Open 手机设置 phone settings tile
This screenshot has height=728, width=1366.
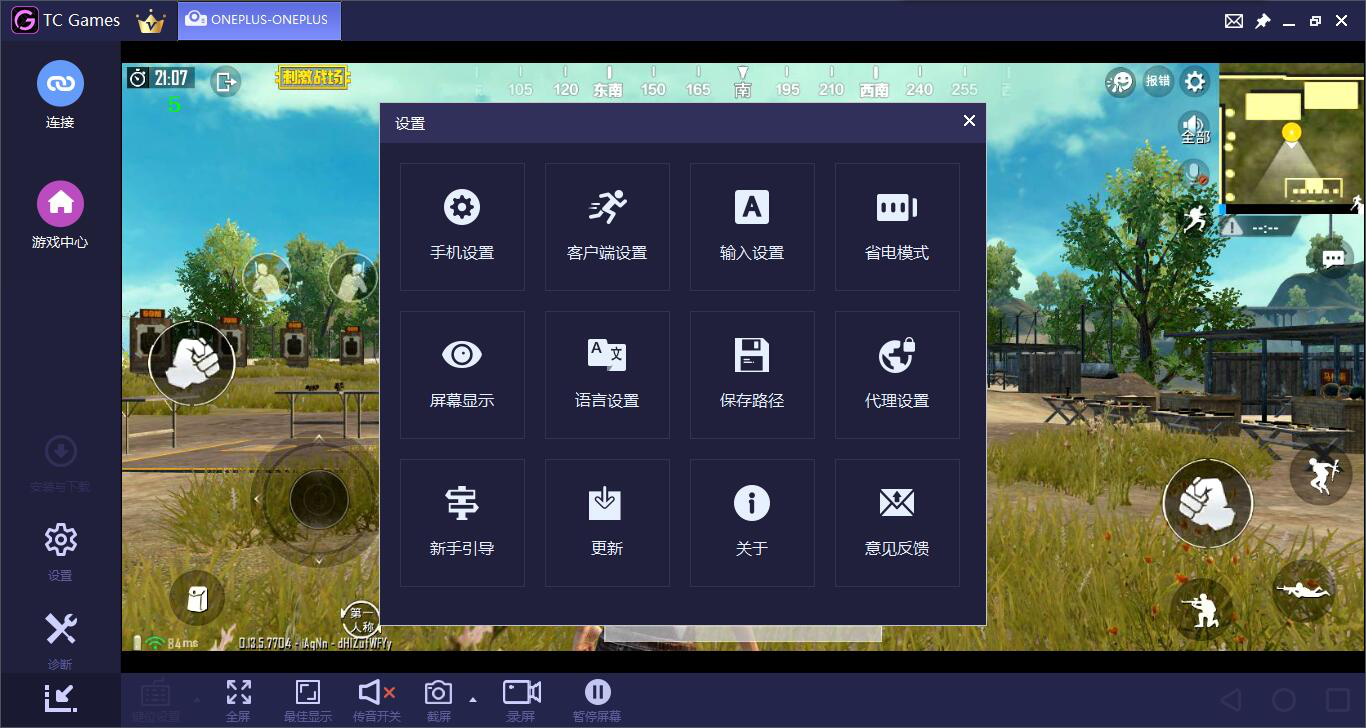point(462,227)
